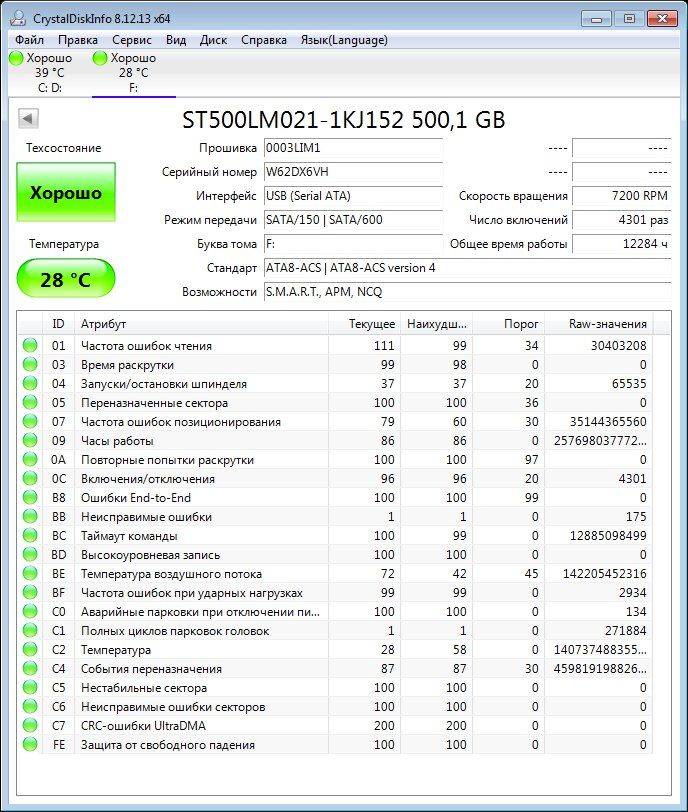The height and width of the screenshot is (812, 688).
Task: Select attribute name Защита от свободного падения
Action: click(168, 745)
